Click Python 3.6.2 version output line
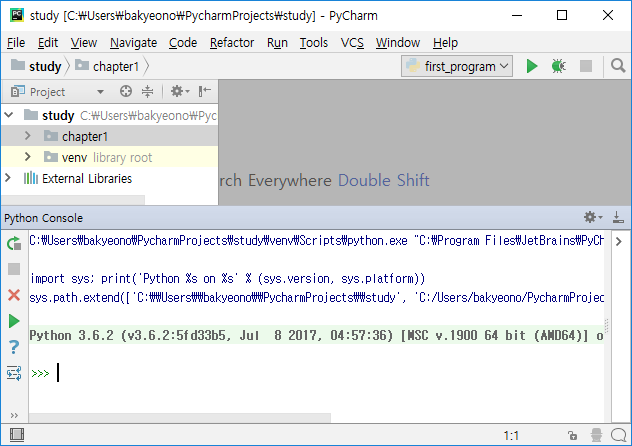The image size is (632, 446). [316, 335]
